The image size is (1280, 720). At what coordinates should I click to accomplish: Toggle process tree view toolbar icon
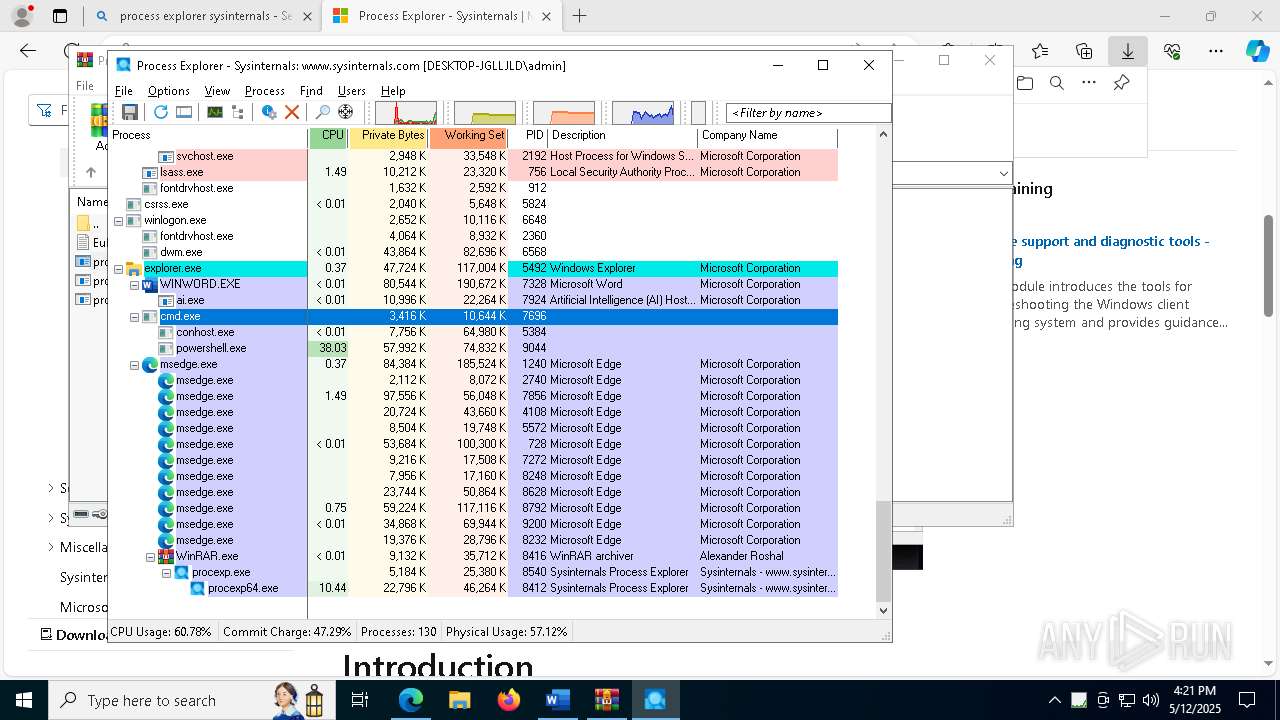click(x=238, y=112)
